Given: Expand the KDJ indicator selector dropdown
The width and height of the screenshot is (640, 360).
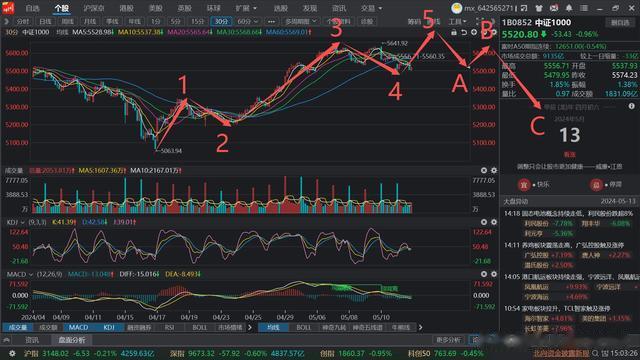Looking at the screenshot, I should 15,222.
